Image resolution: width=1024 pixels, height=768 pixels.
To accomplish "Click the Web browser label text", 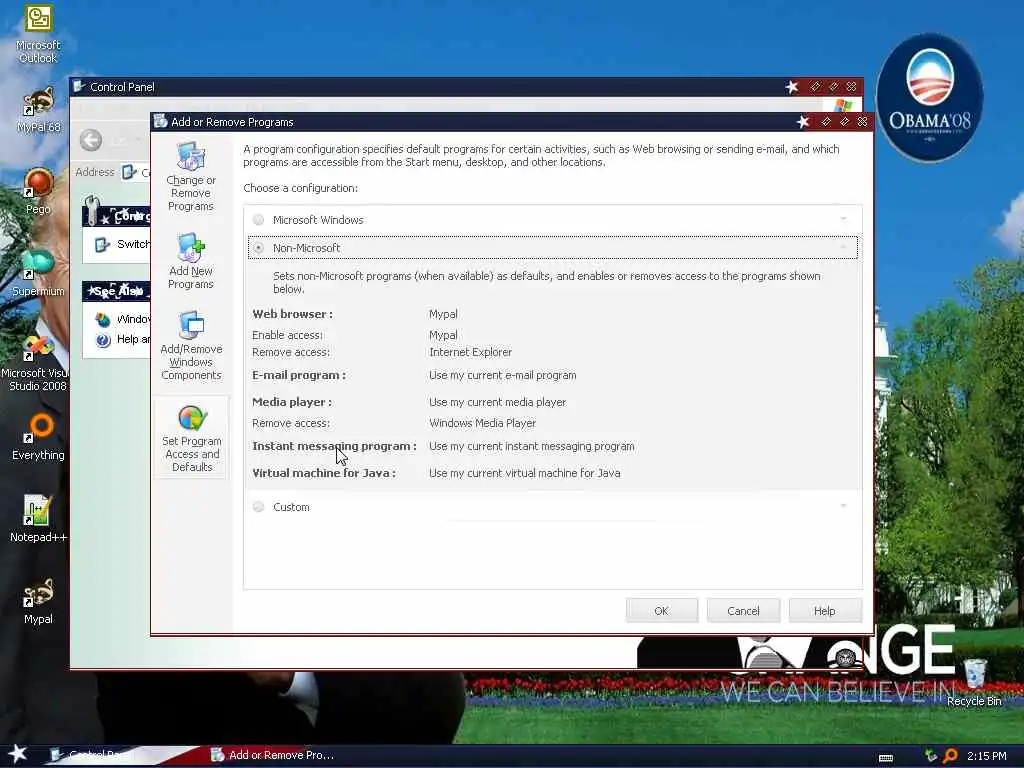I will pos(292,314).
